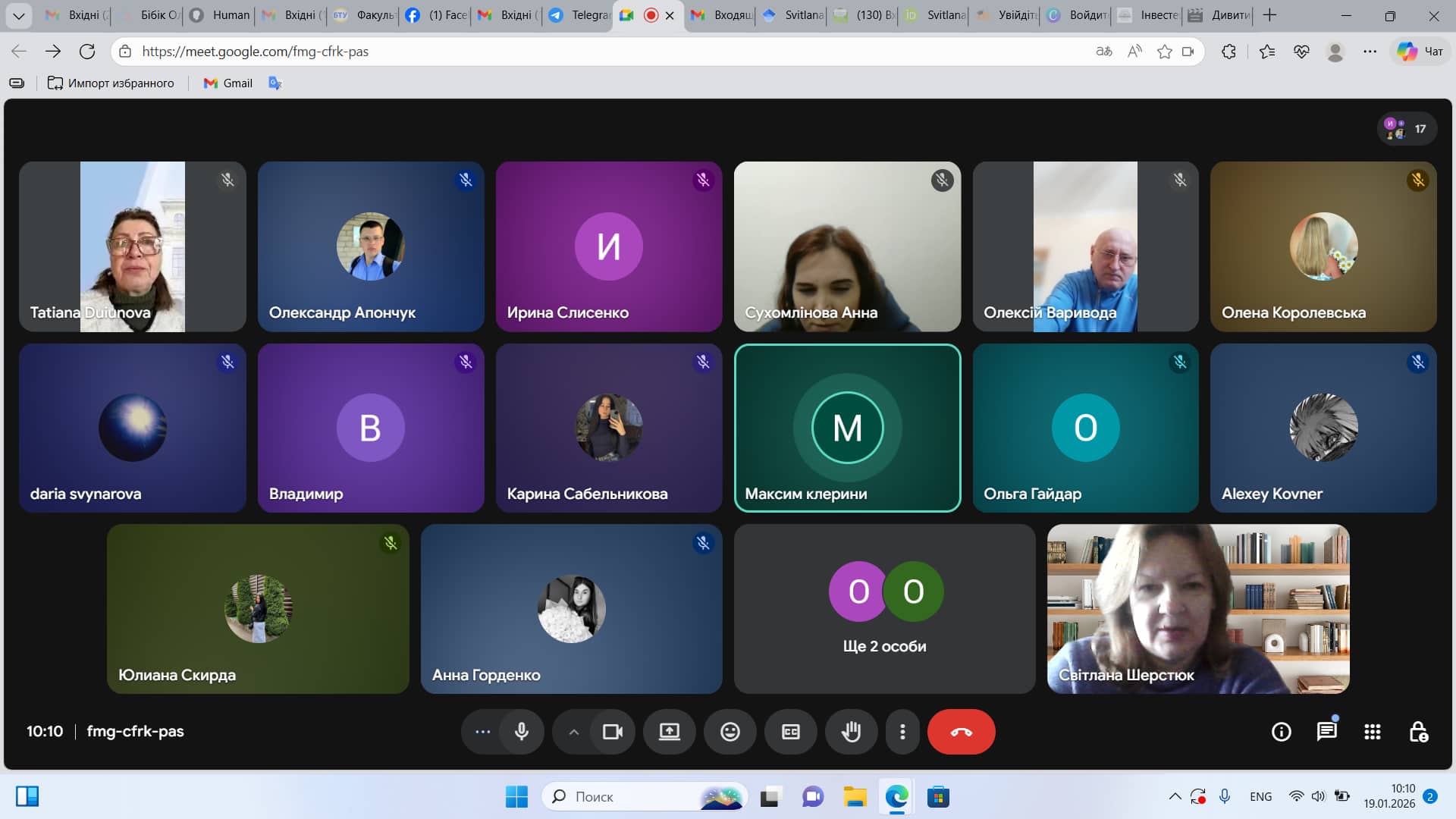Toggle the microphone mute button
The height and width of the screenshot is (819, 1456).
pos(522,732)
